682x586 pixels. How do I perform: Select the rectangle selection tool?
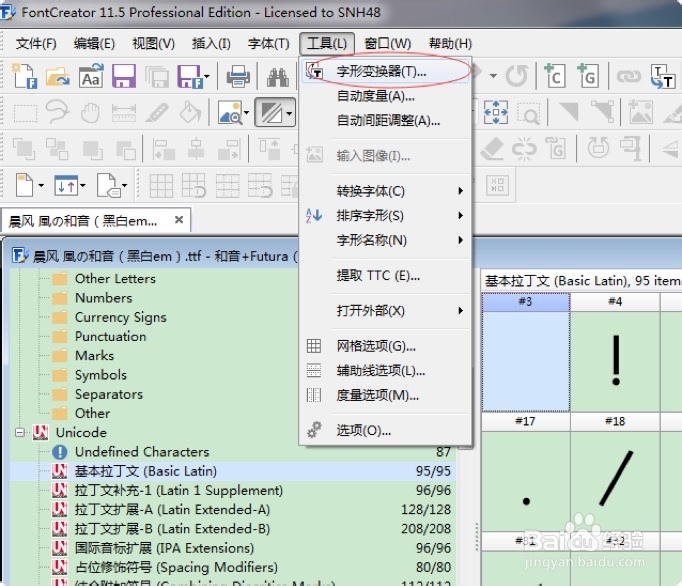pos(25,113)
